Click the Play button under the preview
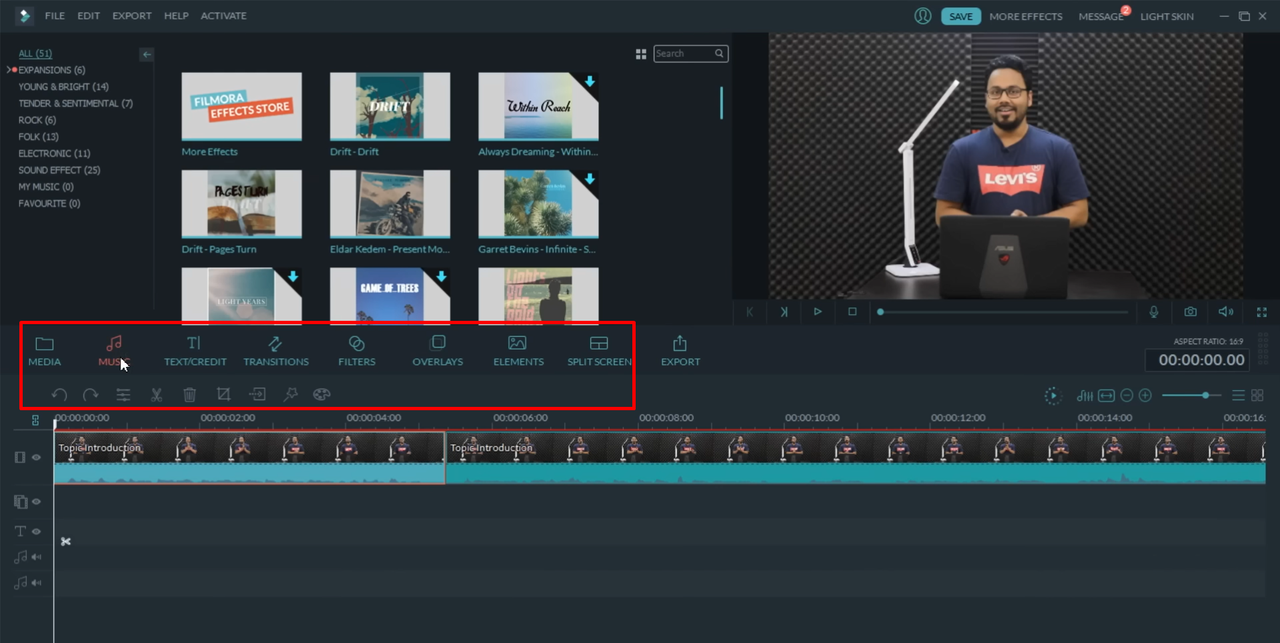Screen dimensions: 1280x643 [x=817, y=312]
